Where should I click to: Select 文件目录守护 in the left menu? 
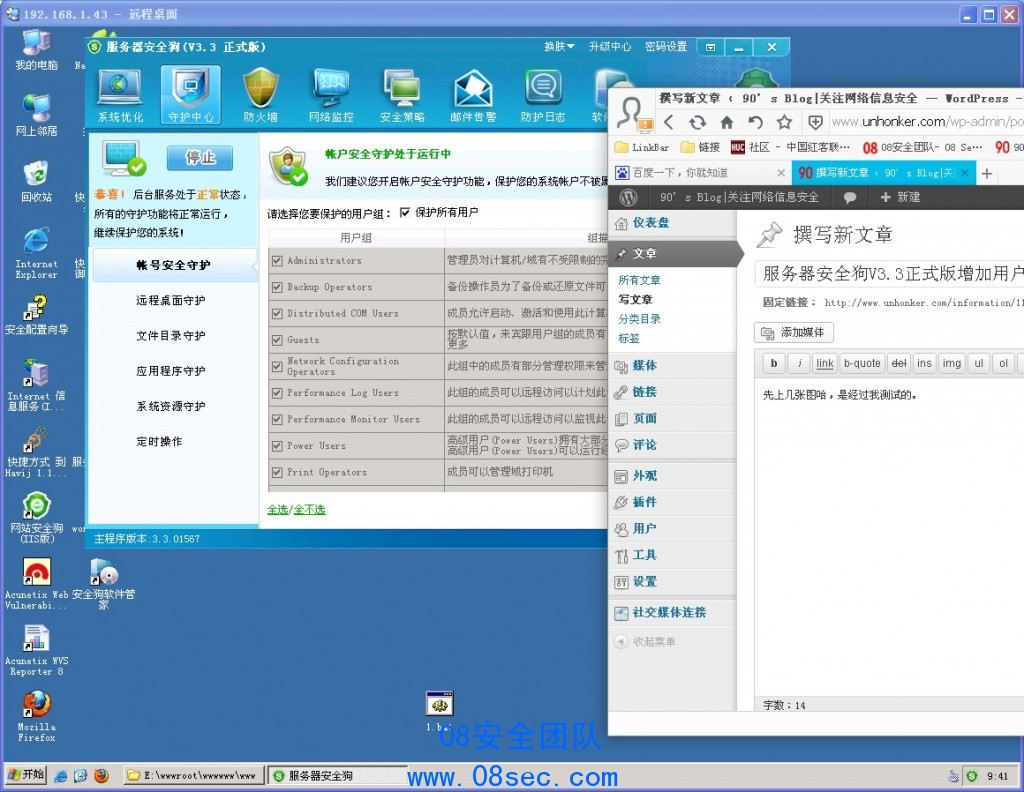(x=170, y=336)
